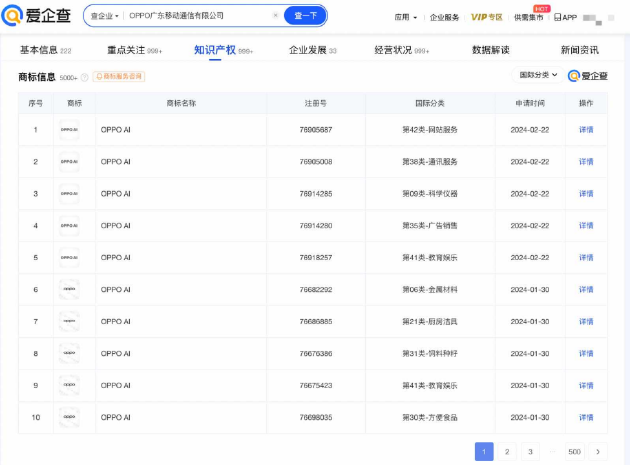This screenshot has height=465, width=630.
Task: Click the 商标服务咨询 badge button
Action: click(x=119, y=76)
